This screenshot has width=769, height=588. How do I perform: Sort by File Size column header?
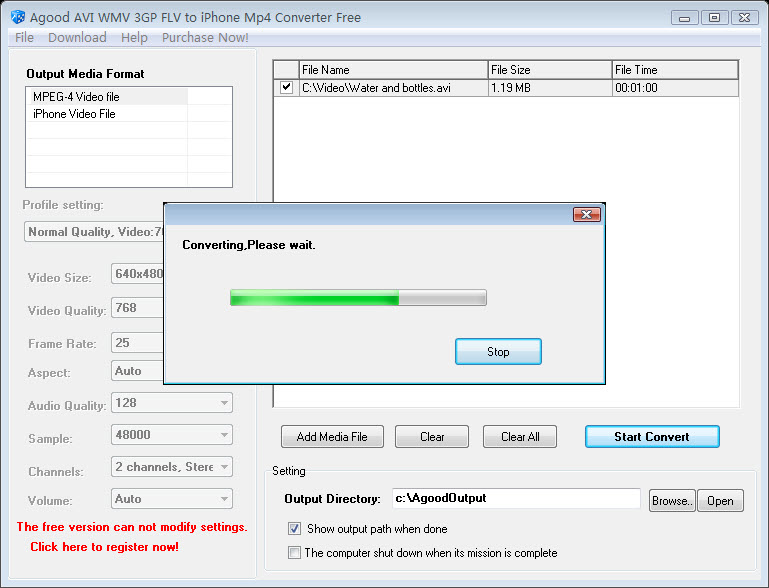tap(550, 70)
